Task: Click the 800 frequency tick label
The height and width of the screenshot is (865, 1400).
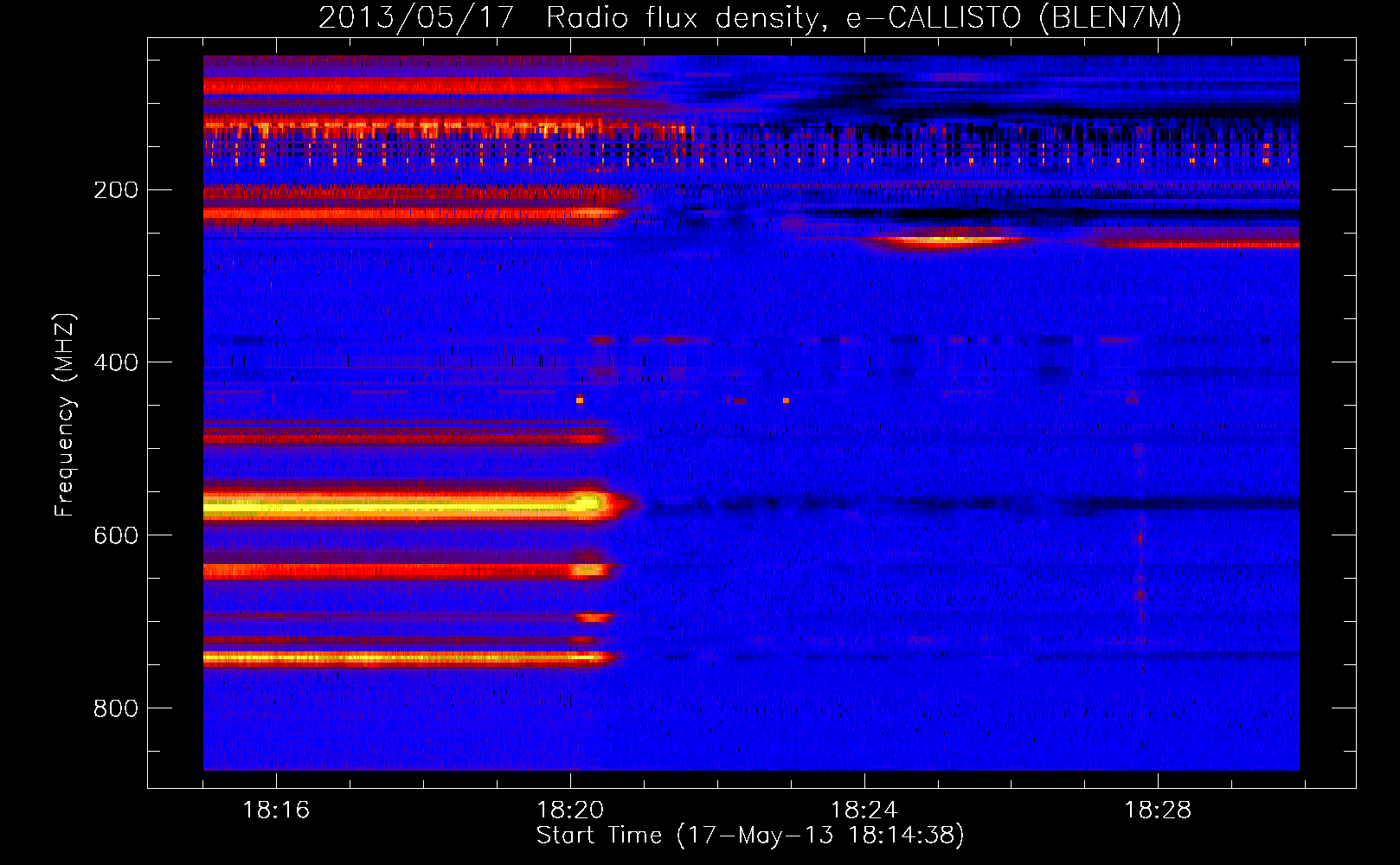Action: click(115, 708)
